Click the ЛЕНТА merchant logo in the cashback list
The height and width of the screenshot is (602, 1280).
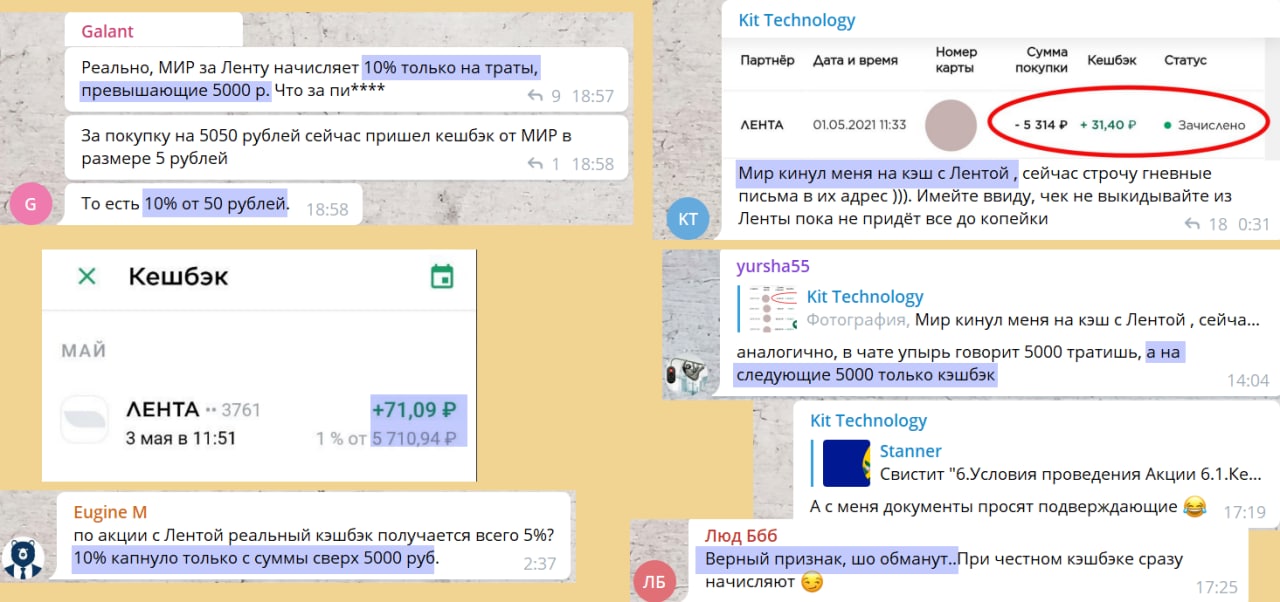[86, 420]
